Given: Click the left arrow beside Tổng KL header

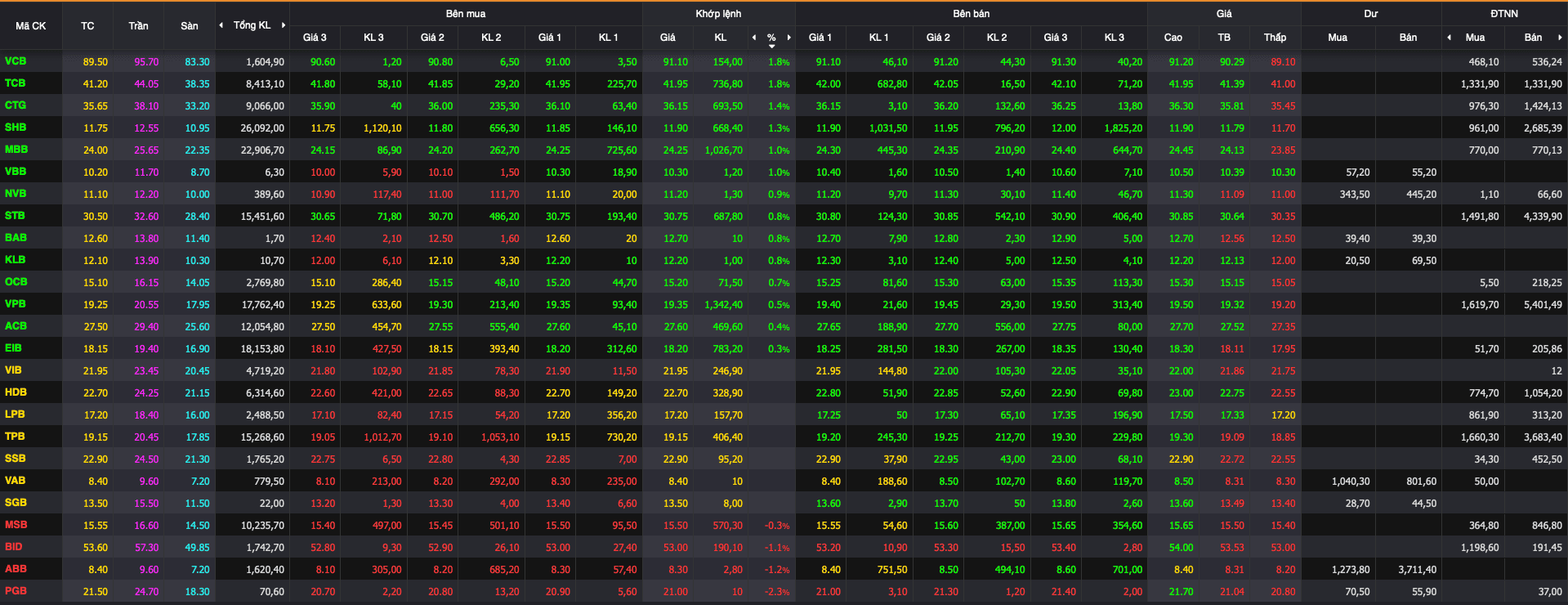Looking at the screenshot, I should [x=221, y=25].
